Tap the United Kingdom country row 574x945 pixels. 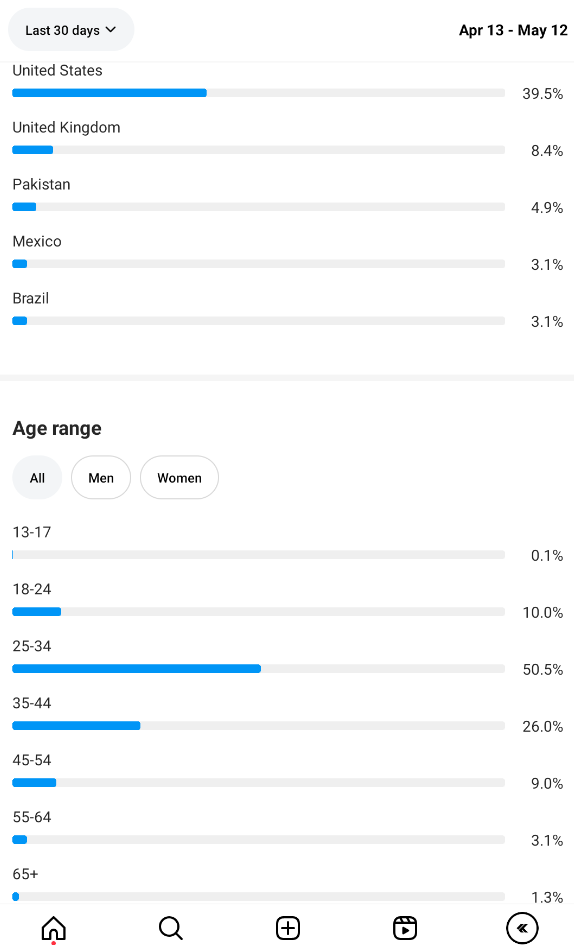288,139
